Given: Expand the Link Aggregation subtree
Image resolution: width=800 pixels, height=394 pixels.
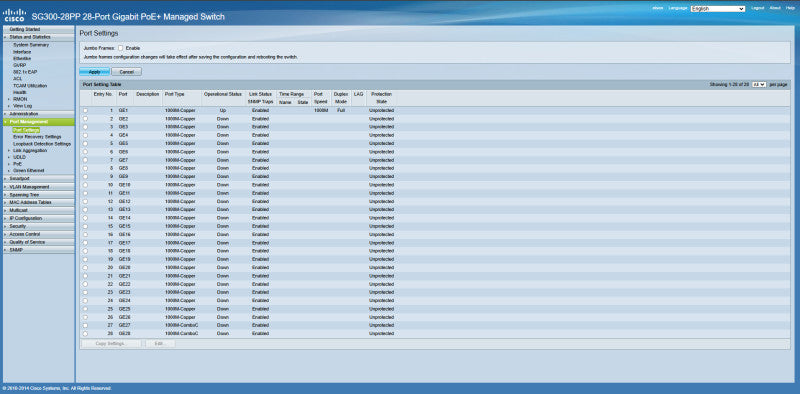Looking at the screenshot, I should point(9,151).
